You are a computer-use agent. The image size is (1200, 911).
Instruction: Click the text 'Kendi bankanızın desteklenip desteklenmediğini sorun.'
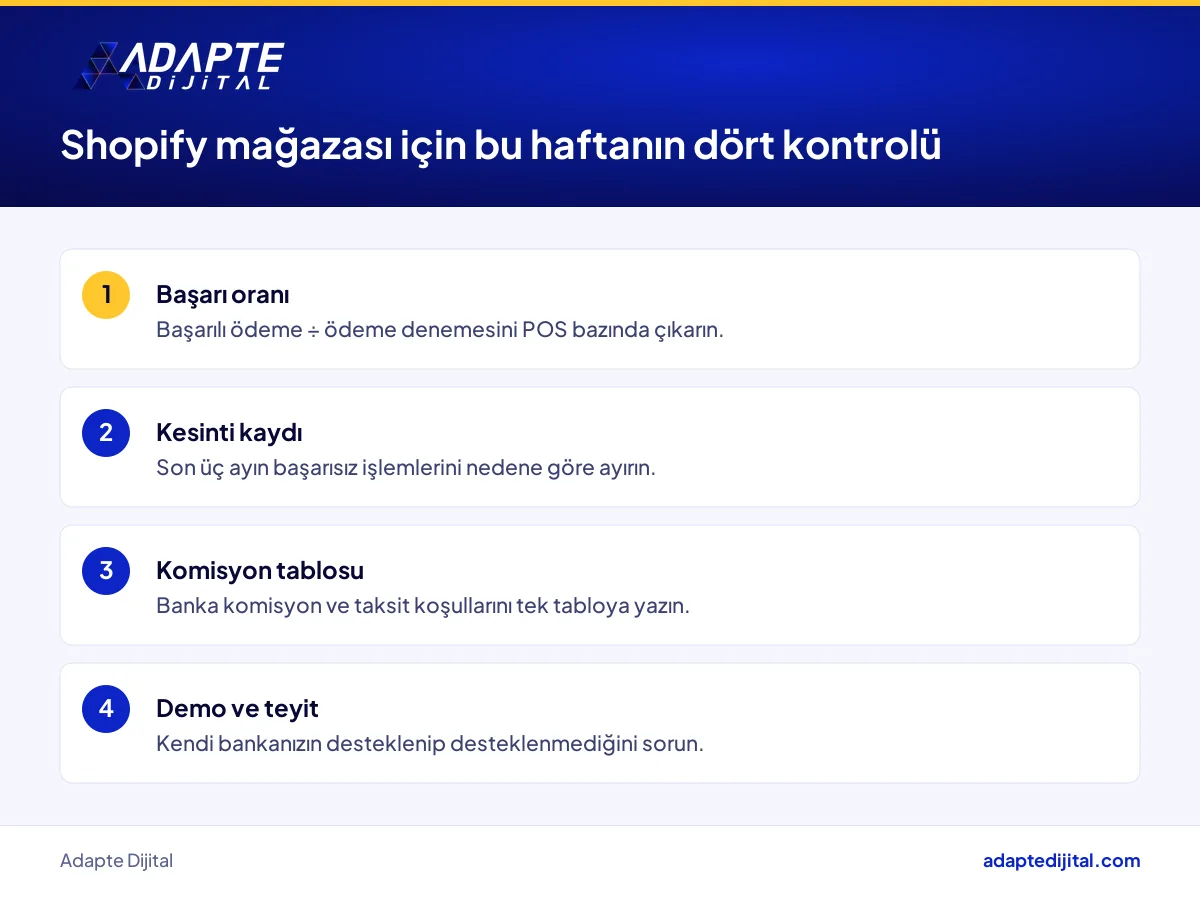[x=430, y=744]
